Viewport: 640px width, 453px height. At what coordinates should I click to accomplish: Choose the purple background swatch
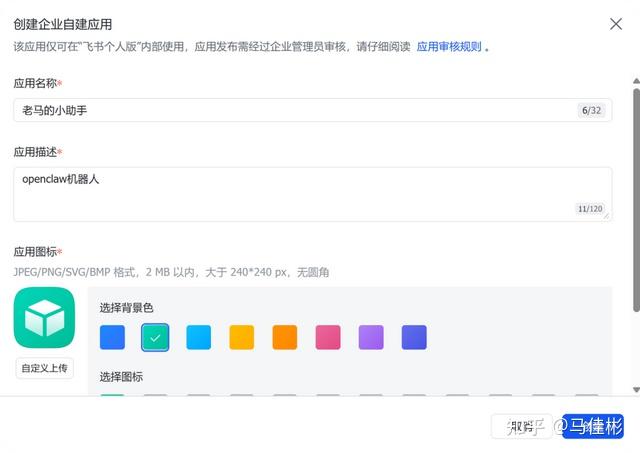tap(371, 337)
